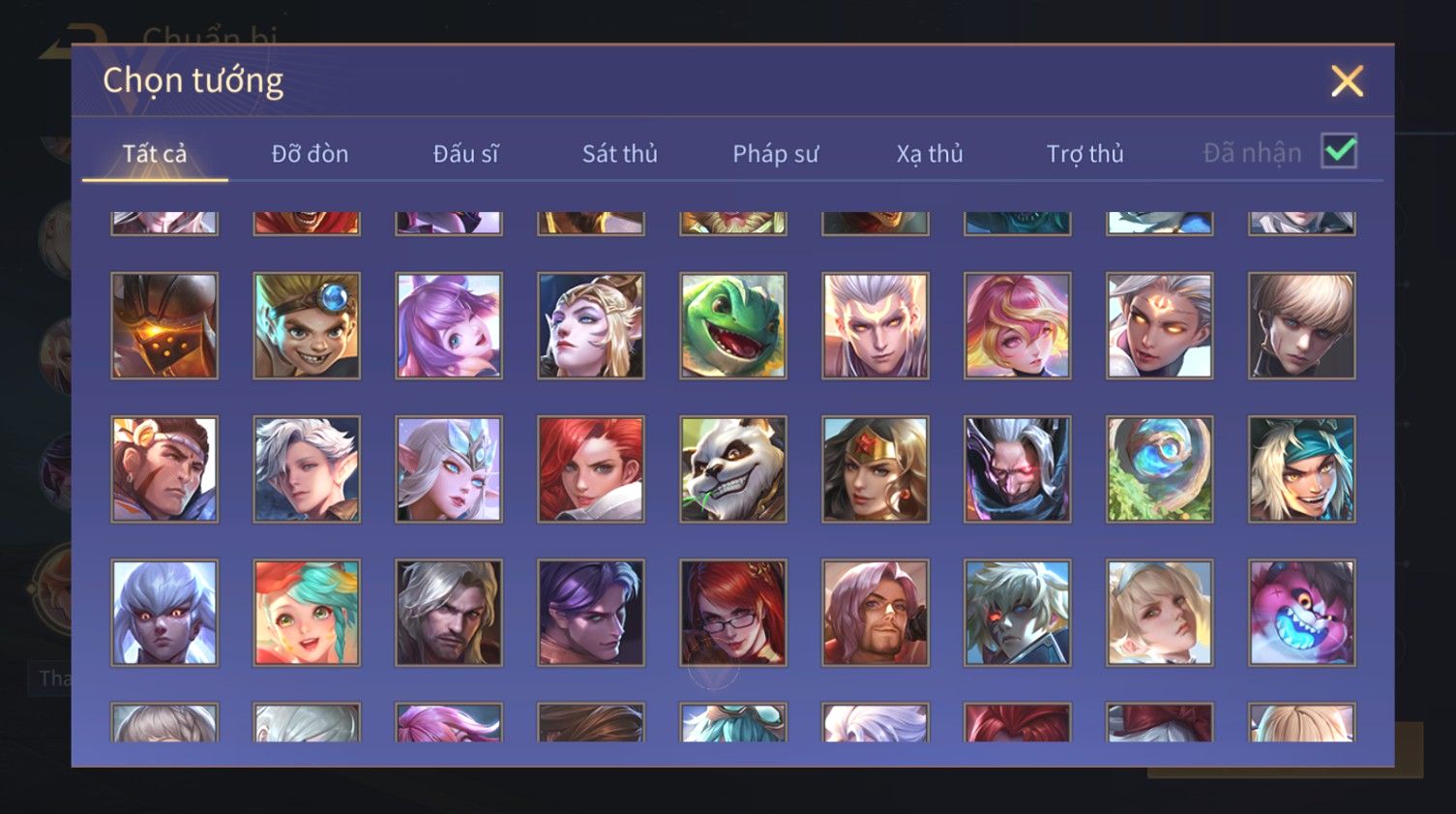Choose the Wonder Woman hero with tiara
The height and width of the screenshot is (814, 1456).
click(876, 469)
